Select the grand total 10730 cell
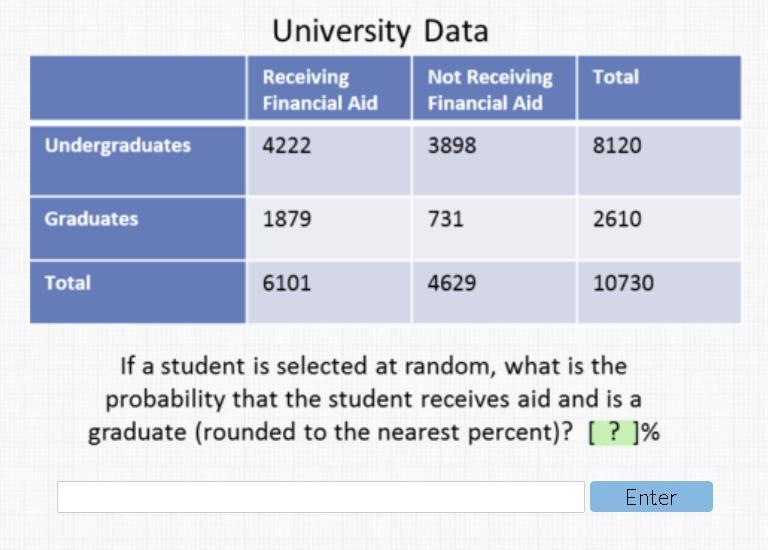The width and height of the screenshot is (768, 550). (x=623, y=283)
